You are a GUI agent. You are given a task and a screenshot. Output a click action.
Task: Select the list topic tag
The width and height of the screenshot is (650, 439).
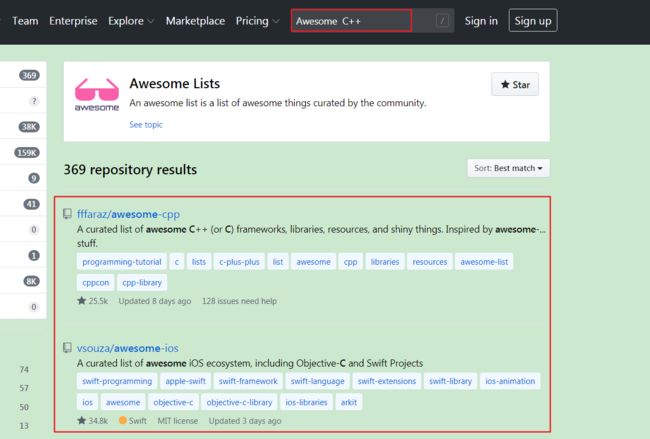[278, 262]
